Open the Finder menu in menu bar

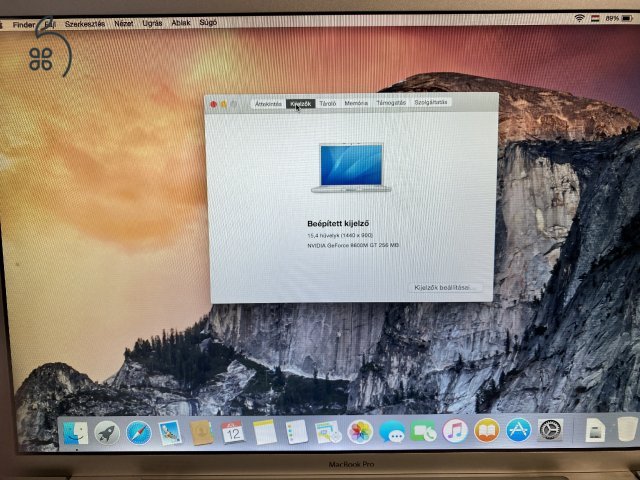pyautogui.click(x=24, y=24)
